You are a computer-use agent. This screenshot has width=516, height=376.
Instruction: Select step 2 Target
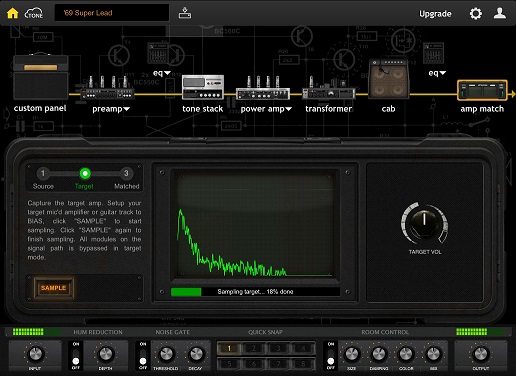click(x=85, y=173)
